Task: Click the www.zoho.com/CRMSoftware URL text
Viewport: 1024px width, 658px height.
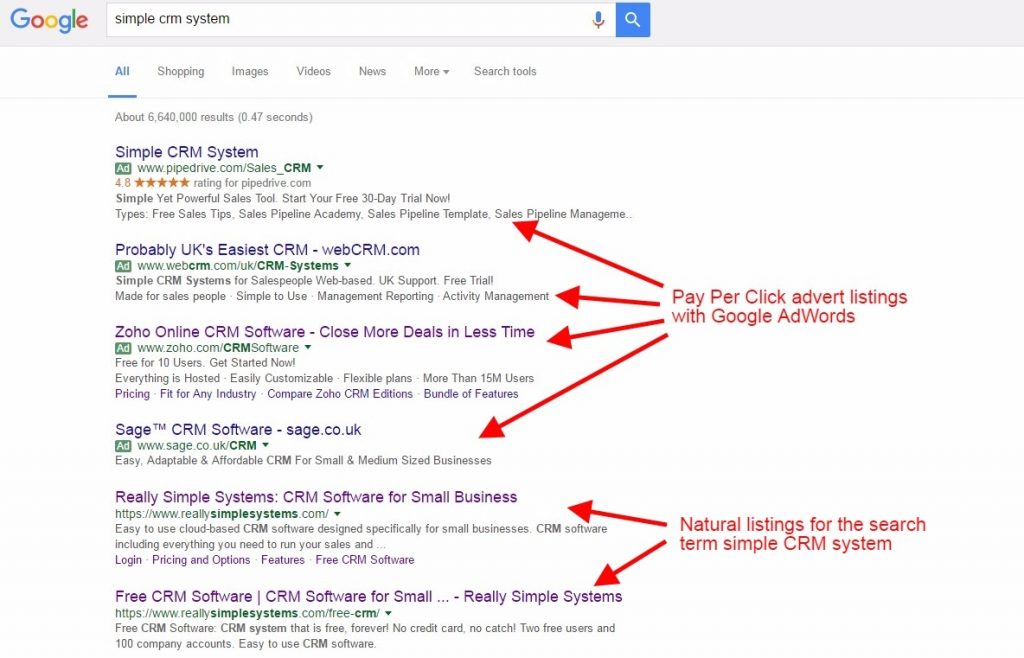Action: pyautogui.click(x=218, y=349)
